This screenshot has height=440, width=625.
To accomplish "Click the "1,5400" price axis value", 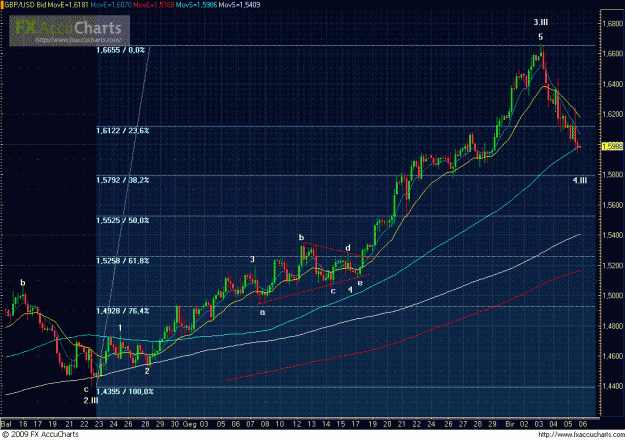I will (613, 235).
